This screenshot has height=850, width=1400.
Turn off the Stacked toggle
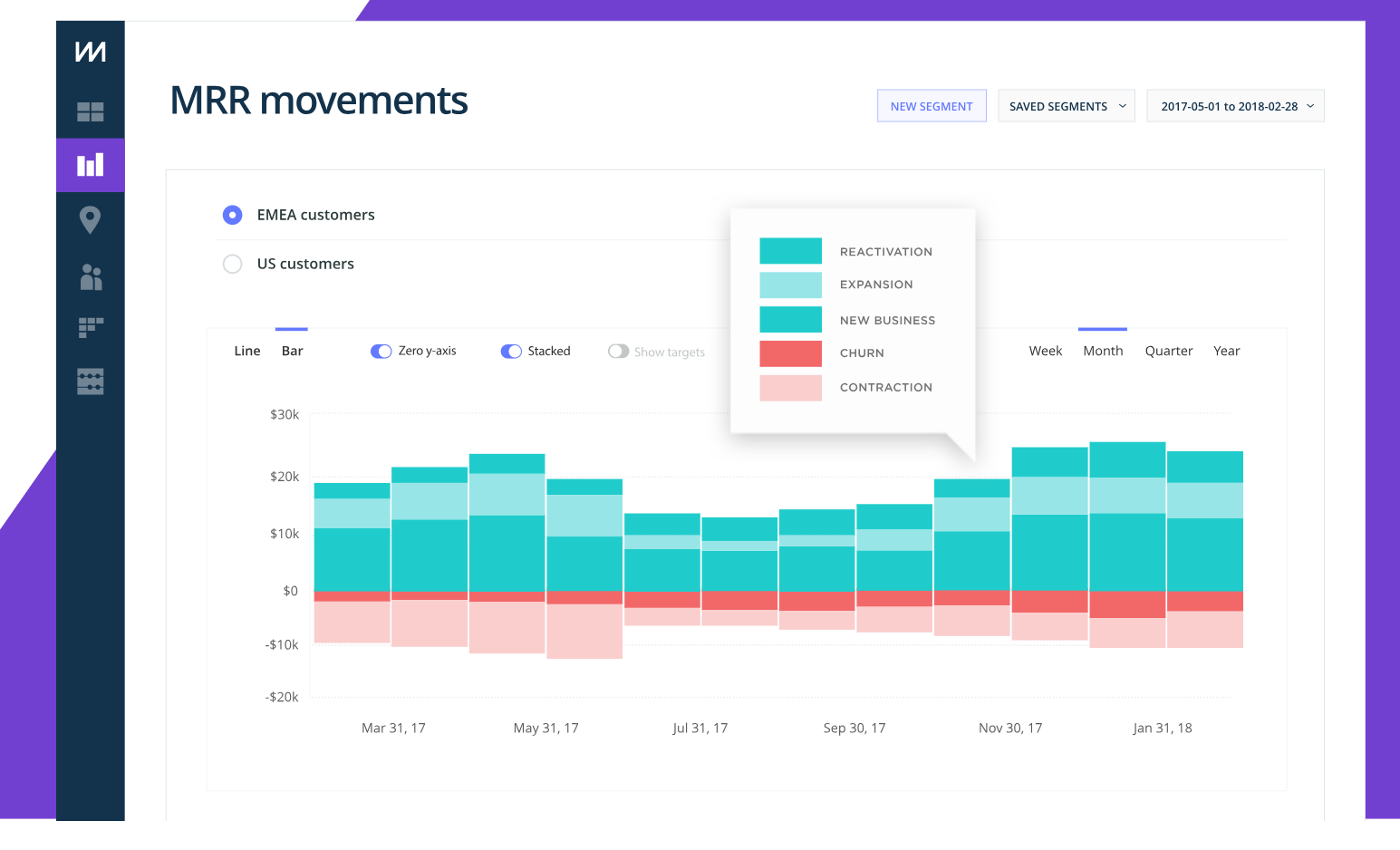510,351
